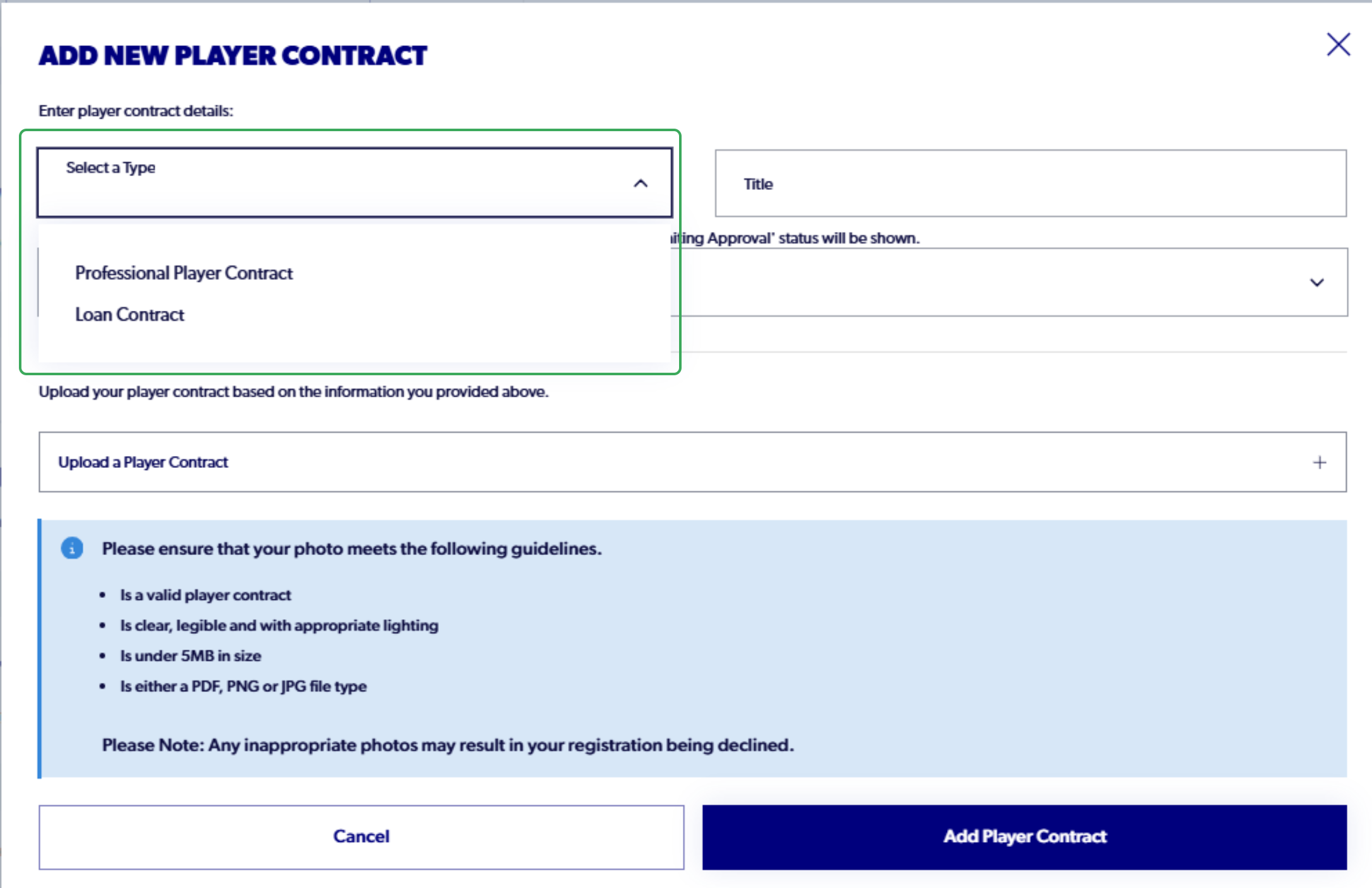Click the 'Is a valid player contract' bullet
Screen dimensions: 1372x888
(206, 595)
